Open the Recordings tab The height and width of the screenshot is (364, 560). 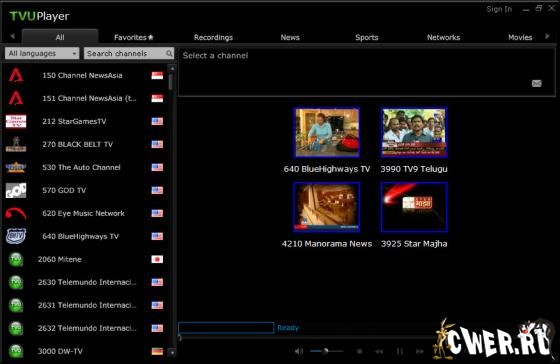click(x=213, y=37)
